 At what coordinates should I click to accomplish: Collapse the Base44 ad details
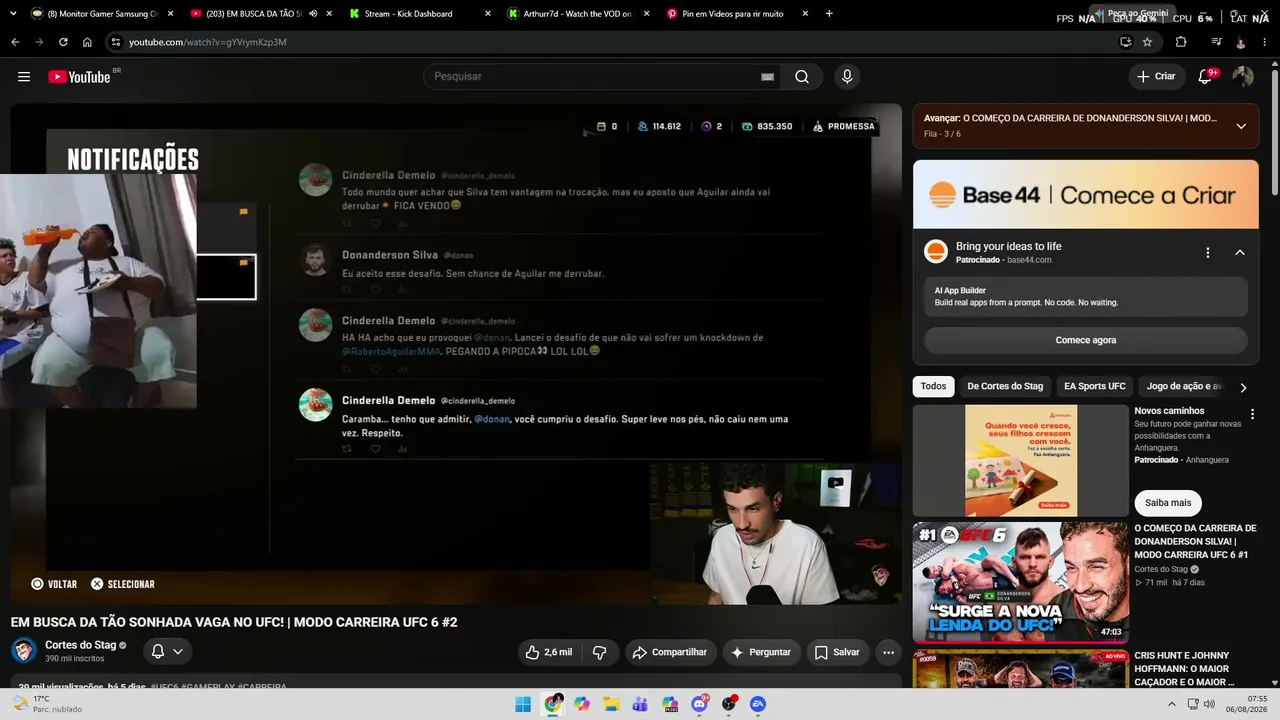coord(1240,253)
